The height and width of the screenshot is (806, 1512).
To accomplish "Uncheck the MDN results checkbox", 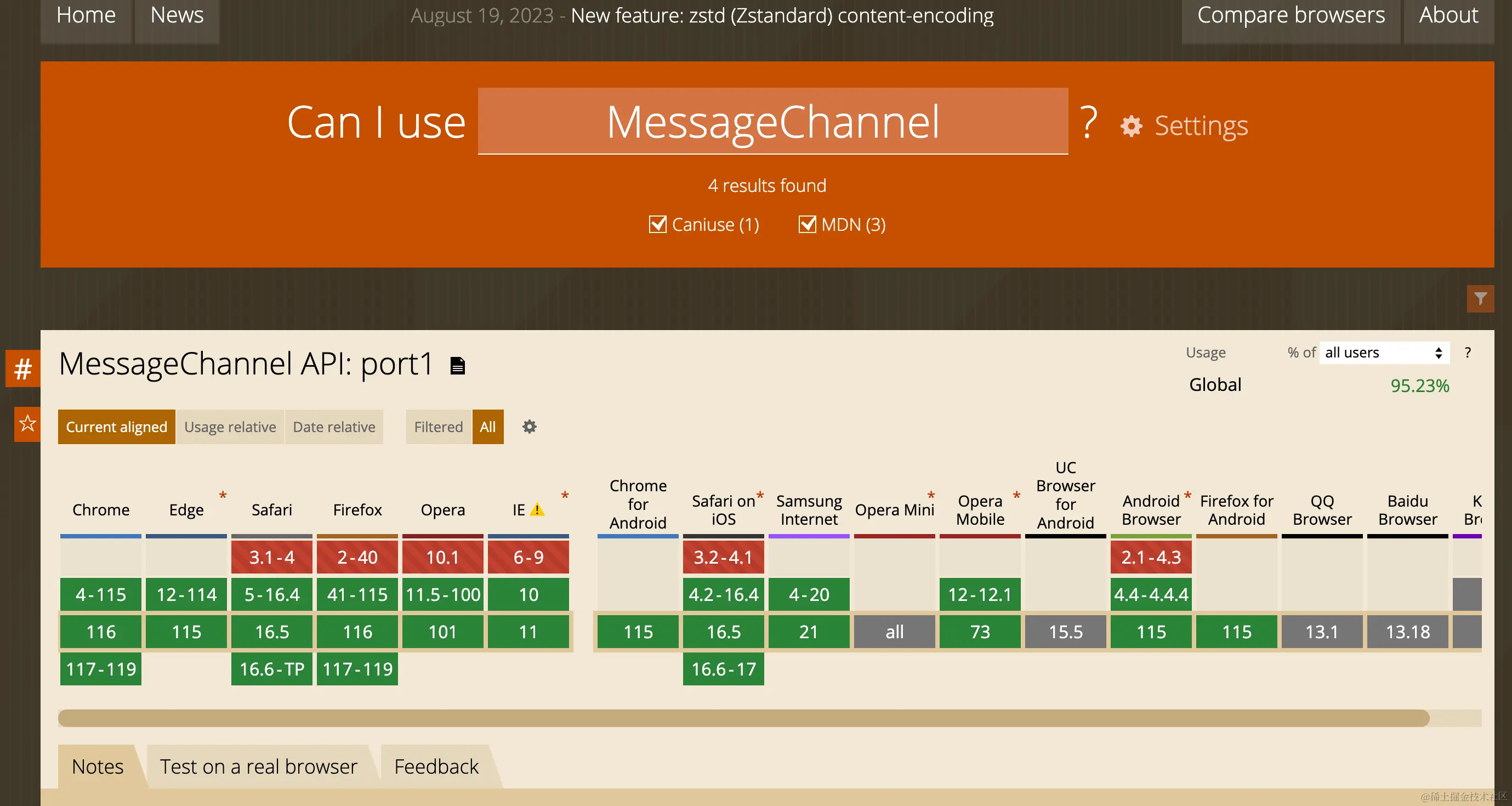I will (x=807, y=224).
